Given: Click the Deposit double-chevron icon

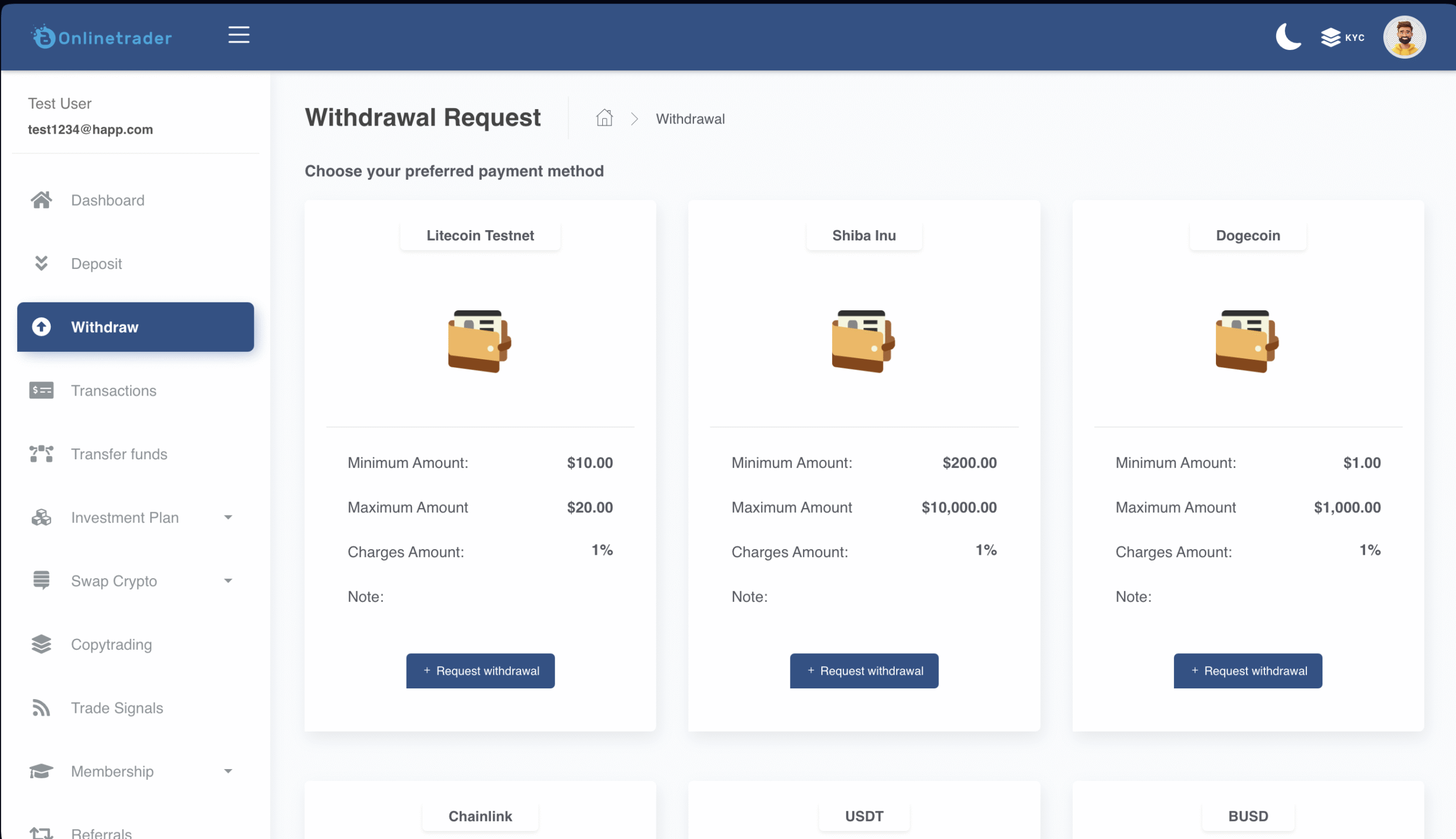Looking at the screenshot, I should point(42,263).
